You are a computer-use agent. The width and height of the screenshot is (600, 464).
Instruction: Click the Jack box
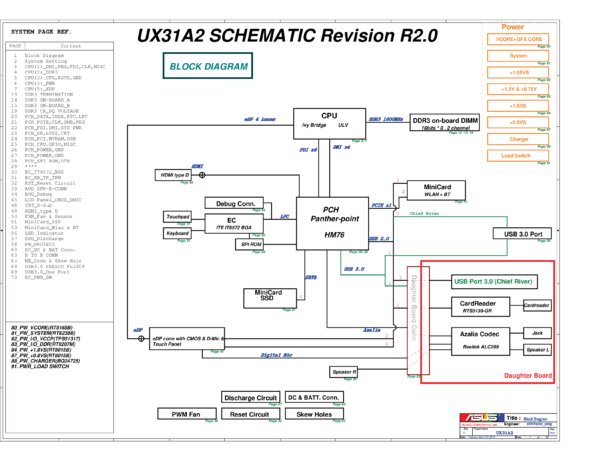537,333
